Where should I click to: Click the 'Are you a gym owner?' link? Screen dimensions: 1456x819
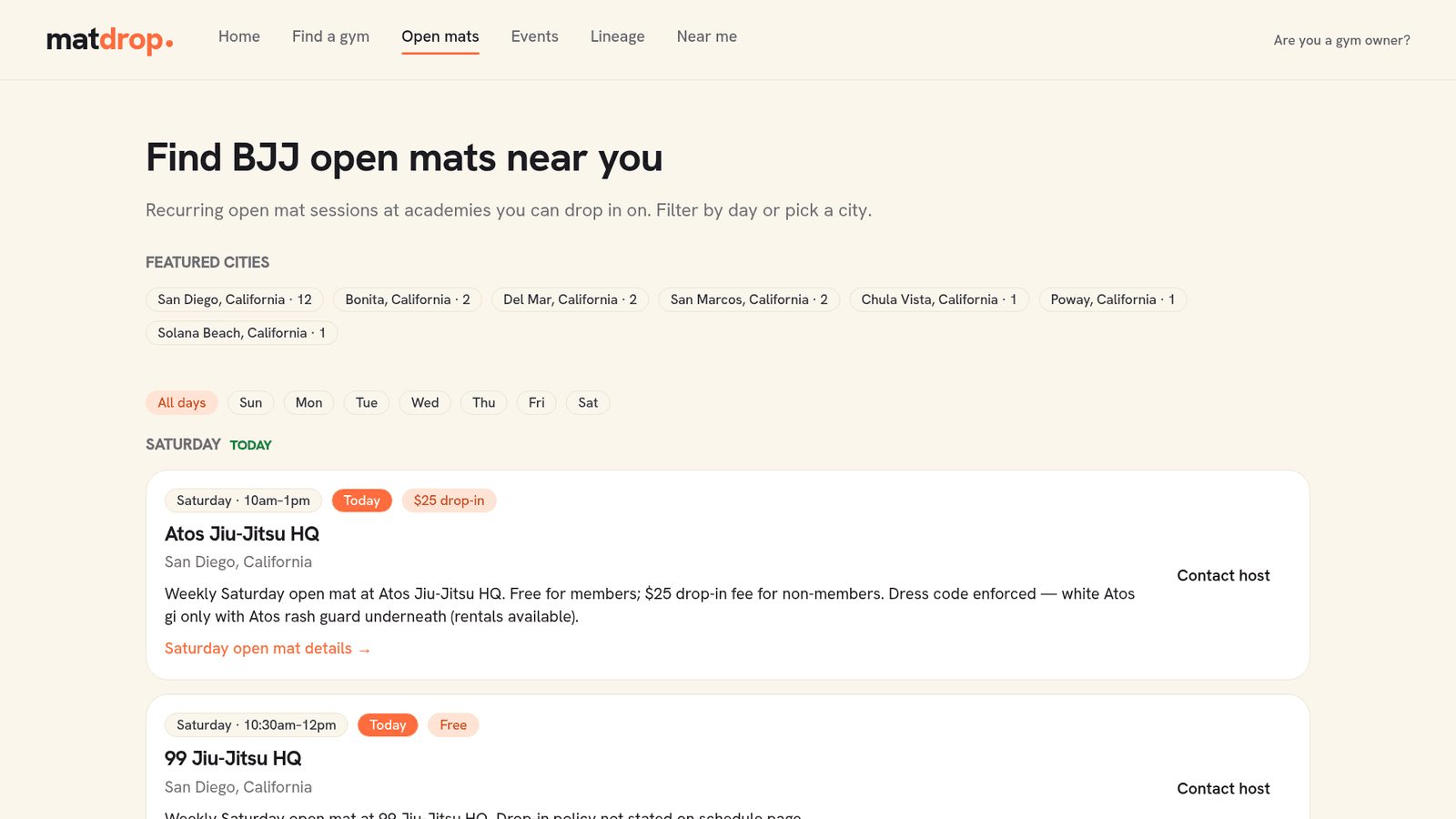(x=1342, y=40)
